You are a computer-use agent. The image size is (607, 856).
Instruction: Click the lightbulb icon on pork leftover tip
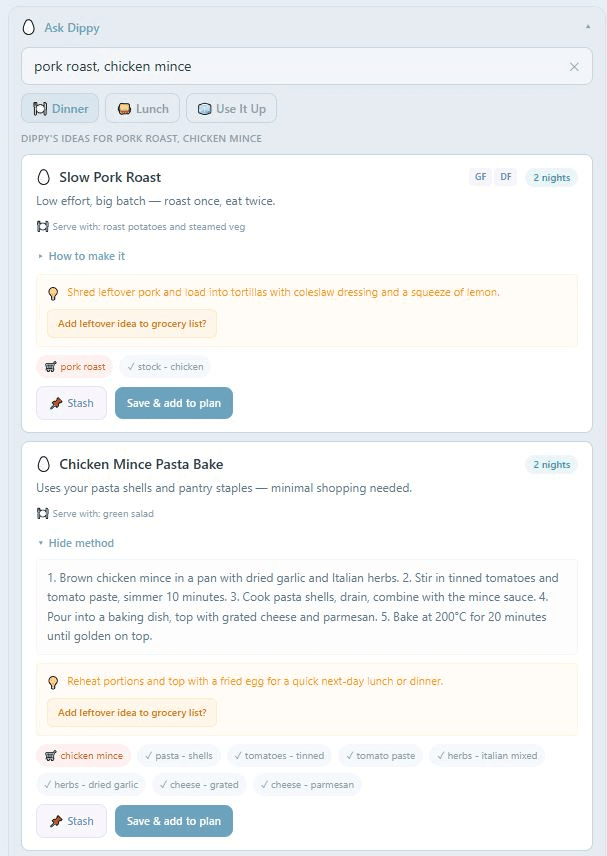tap(53, 293)
